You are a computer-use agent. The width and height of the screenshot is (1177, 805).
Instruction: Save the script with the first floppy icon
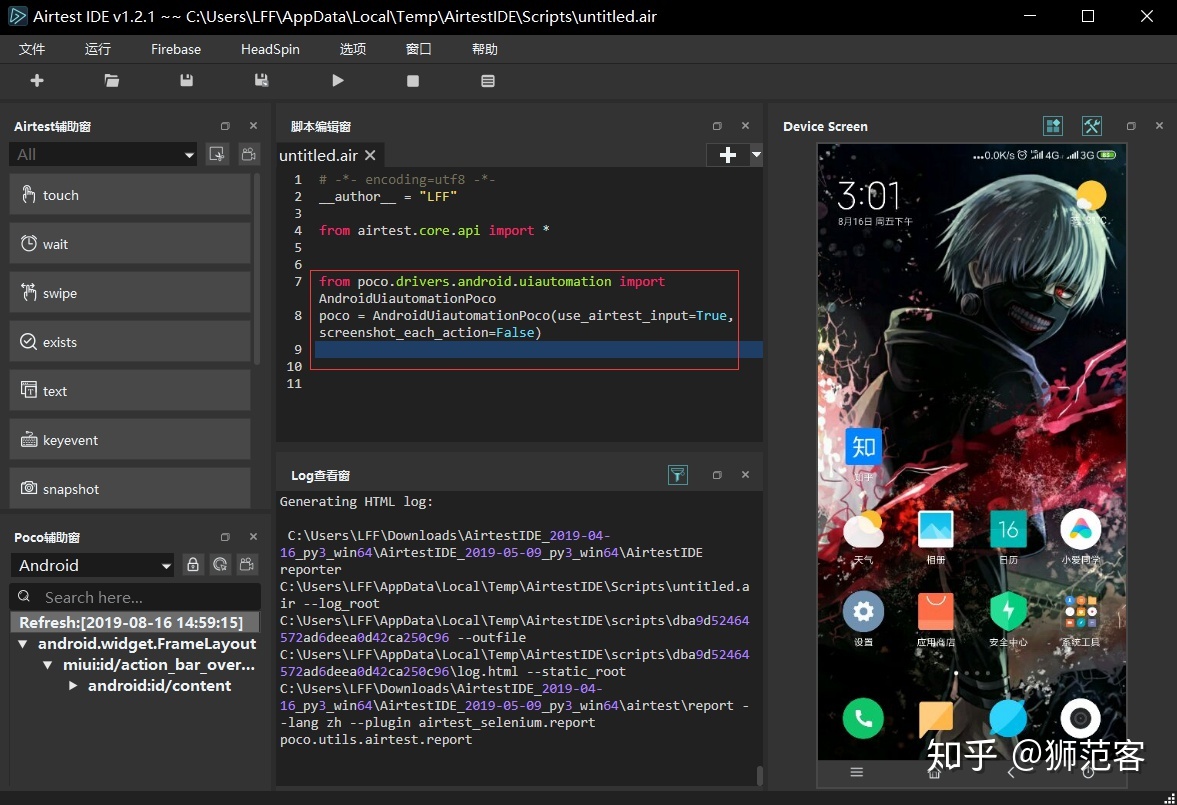pos(187,80)
